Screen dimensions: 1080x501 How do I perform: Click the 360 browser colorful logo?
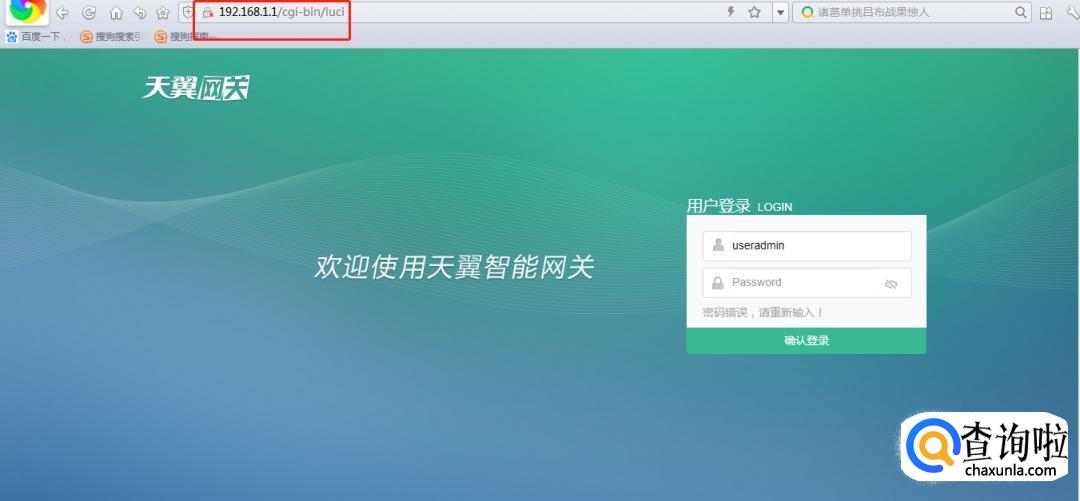coord(28,11)
